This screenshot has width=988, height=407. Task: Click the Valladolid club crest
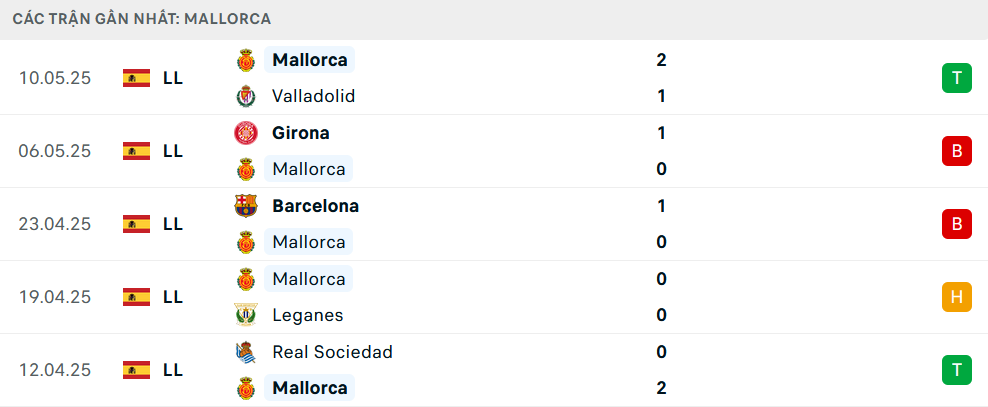pyautogui.click(x=246, y=96)
